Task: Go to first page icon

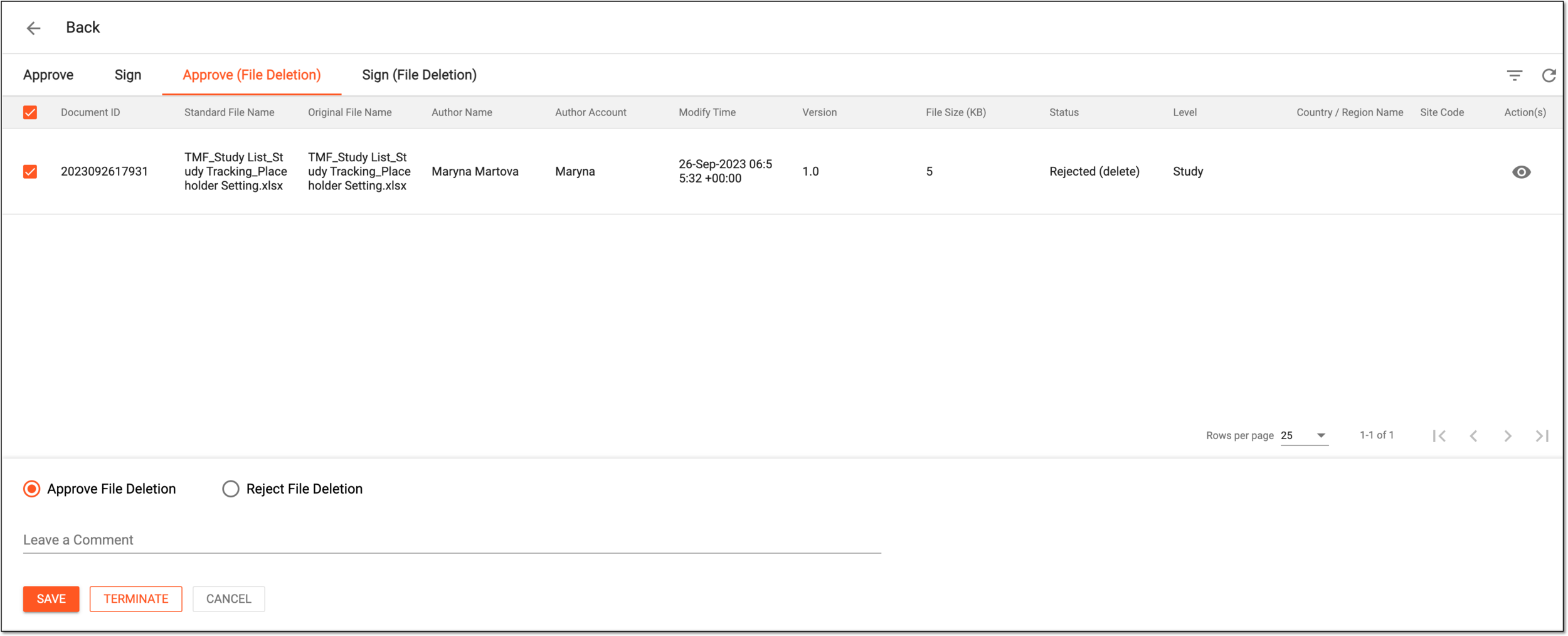Action: [x=1439, y=436]
